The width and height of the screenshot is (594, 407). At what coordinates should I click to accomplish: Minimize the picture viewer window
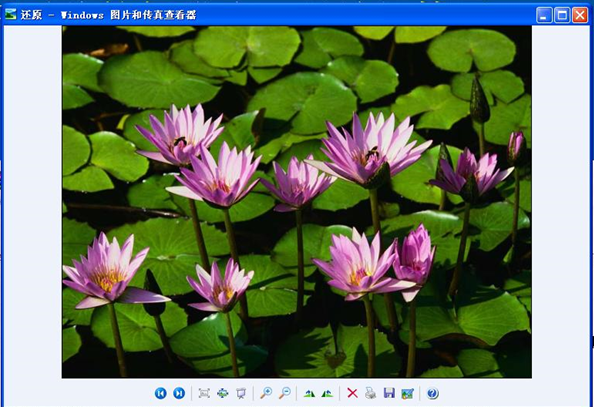pyautogui.click(x=544, y=15)
